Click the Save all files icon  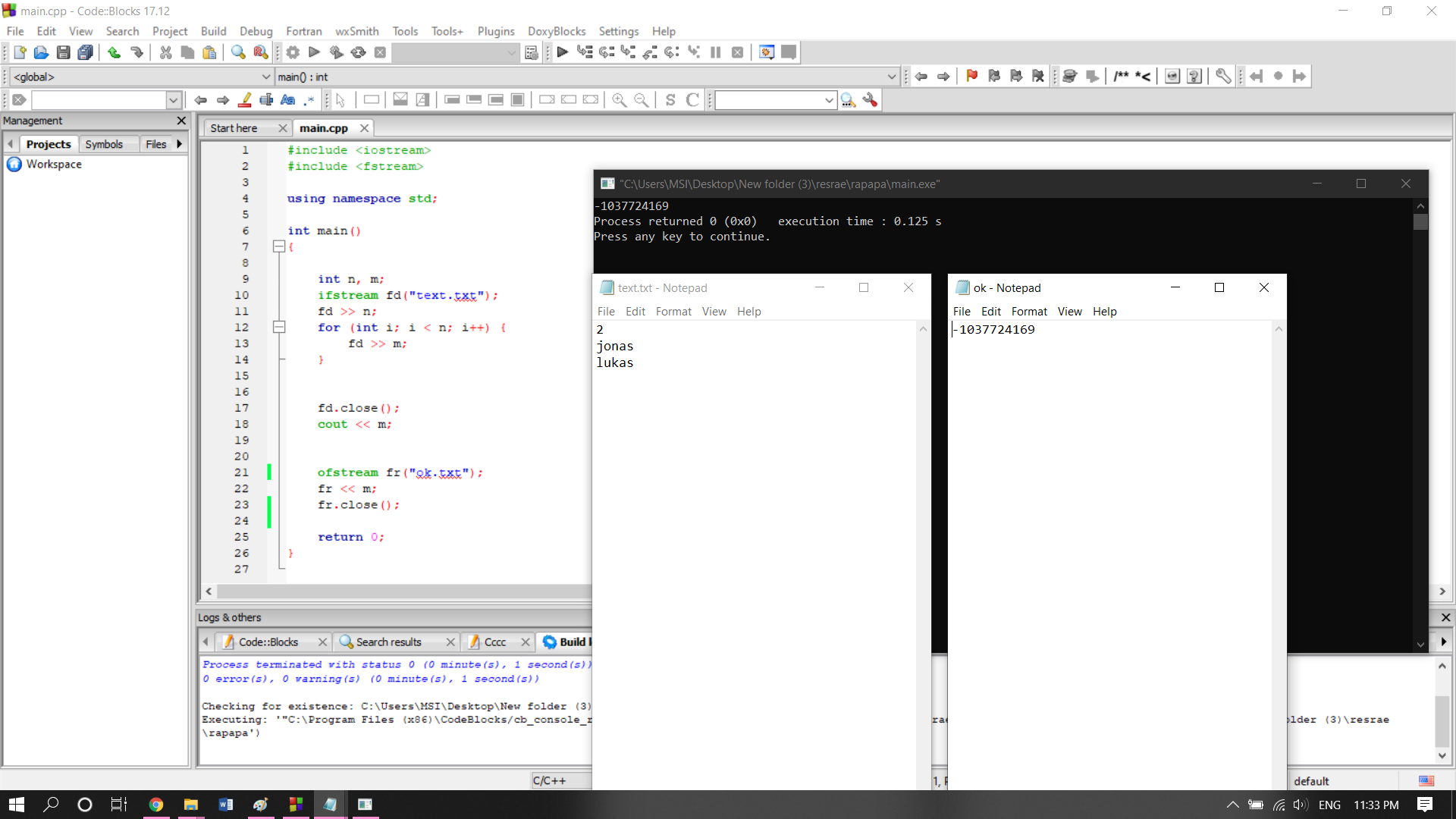86,52
